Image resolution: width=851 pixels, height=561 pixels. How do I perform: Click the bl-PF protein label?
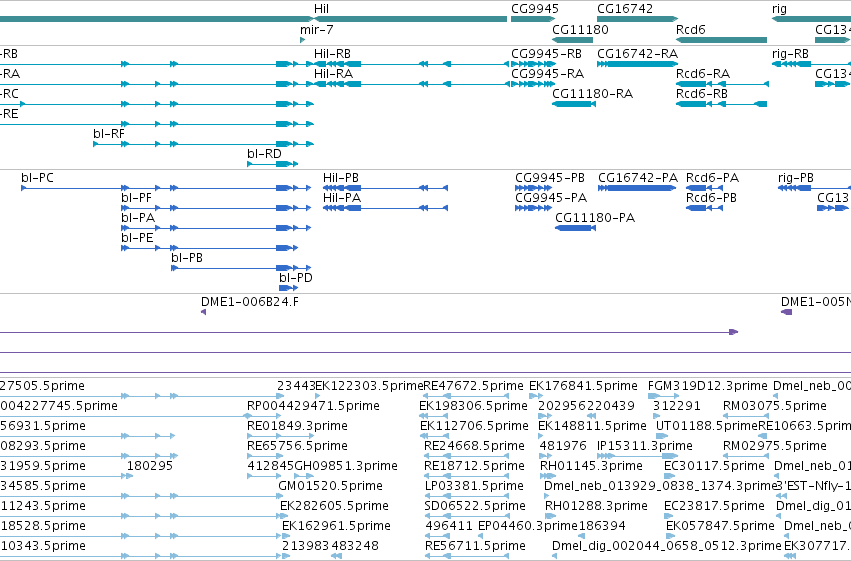click(x=137, y=198)
